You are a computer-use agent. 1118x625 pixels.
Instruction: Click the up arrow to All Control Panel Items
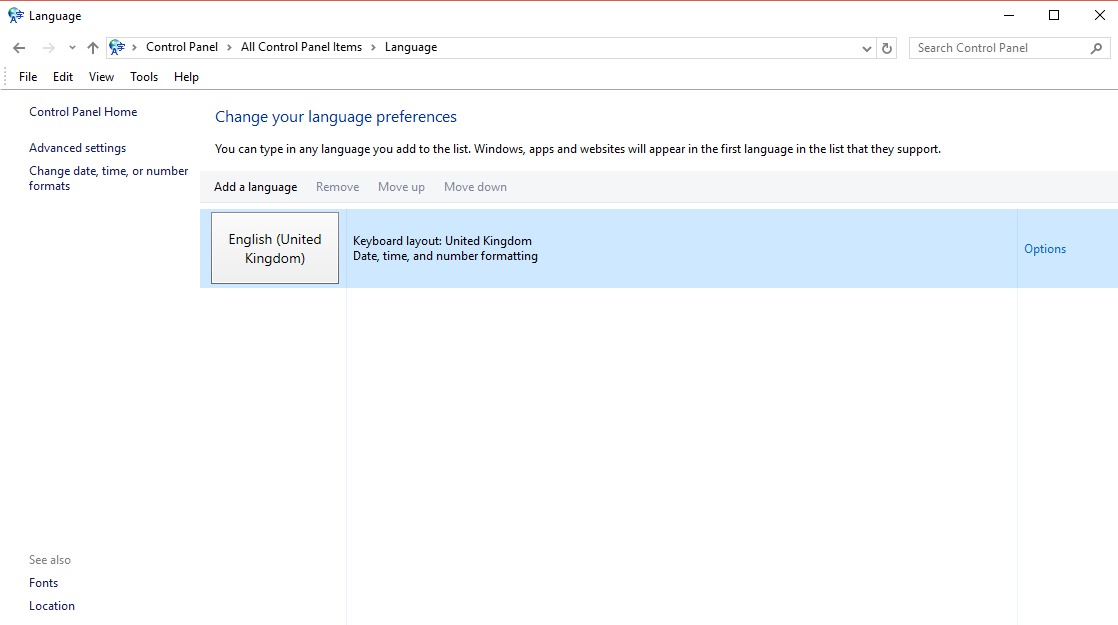(x=92, y=47)
